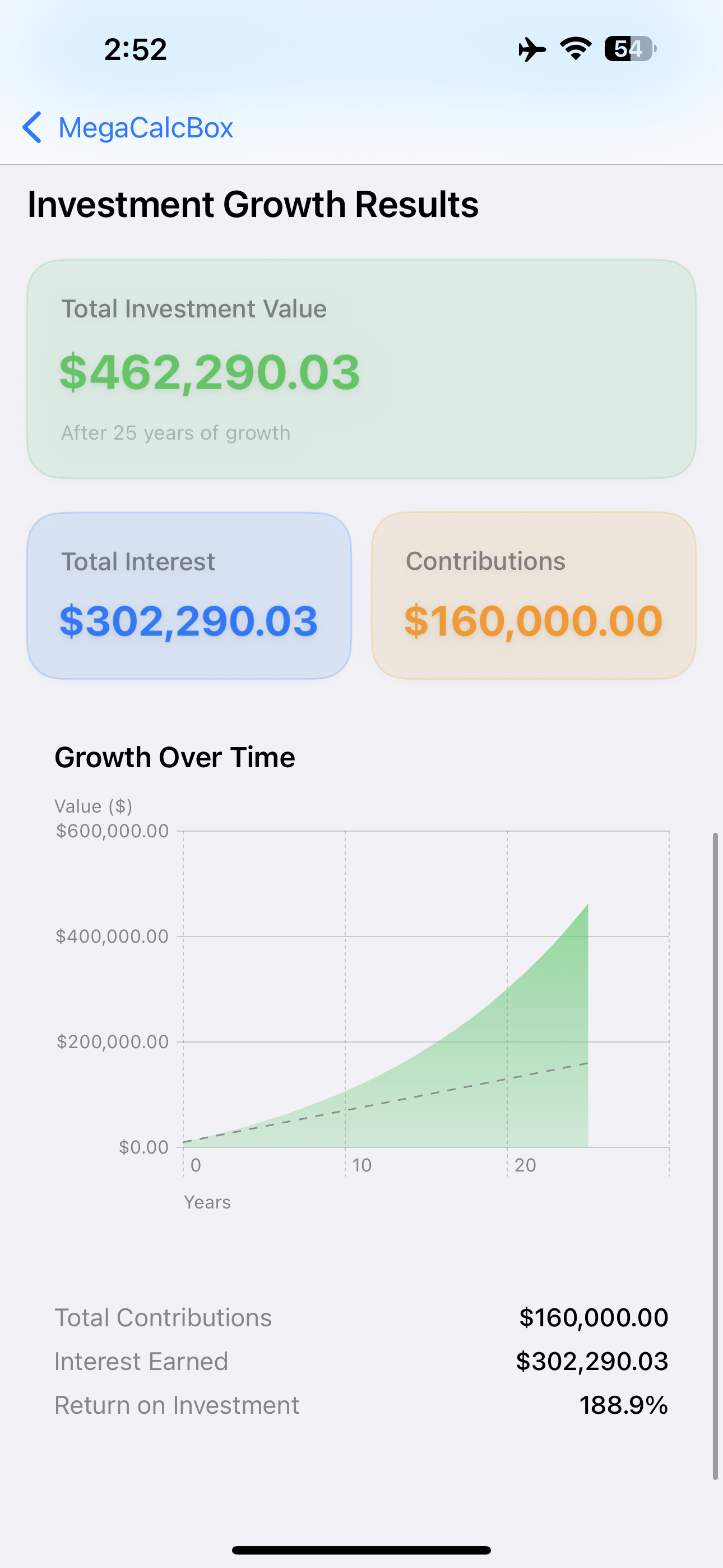Tap the battery level indicator
The width and height of the screenshot is (723, 1568).
(x=630, y=49)
